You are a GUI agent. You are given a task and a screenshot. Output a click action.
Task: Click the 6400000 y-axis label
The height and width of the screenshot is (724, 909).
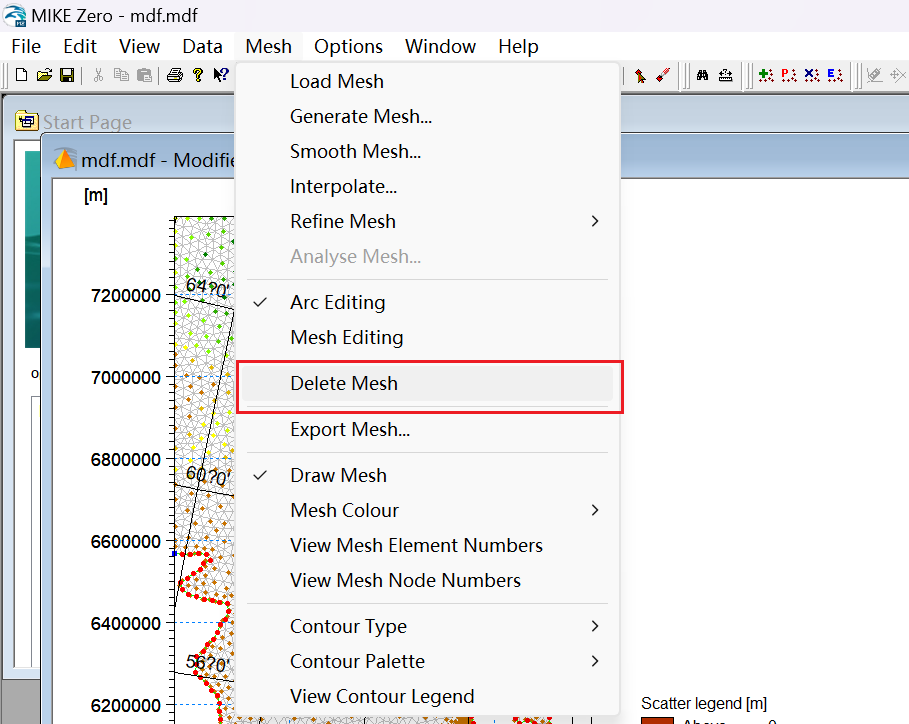pyautogui.click(x=126, y=624)
